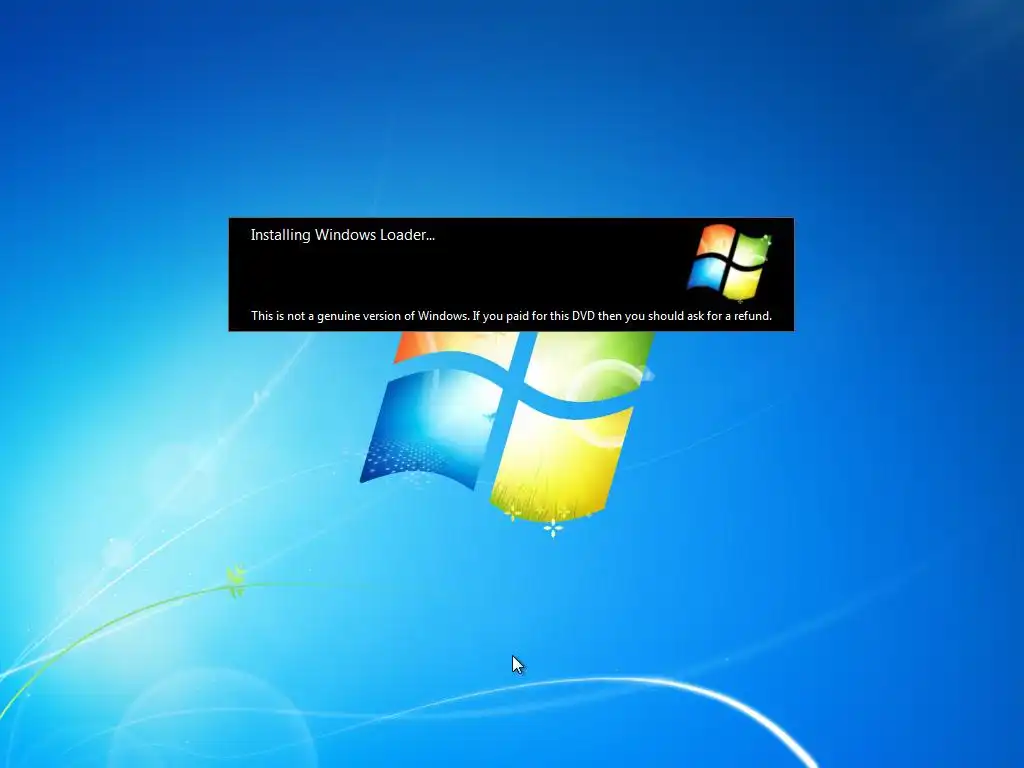Click the "Installing Windows Loader..." heading

pyautogui.click(x=343, y=235)
